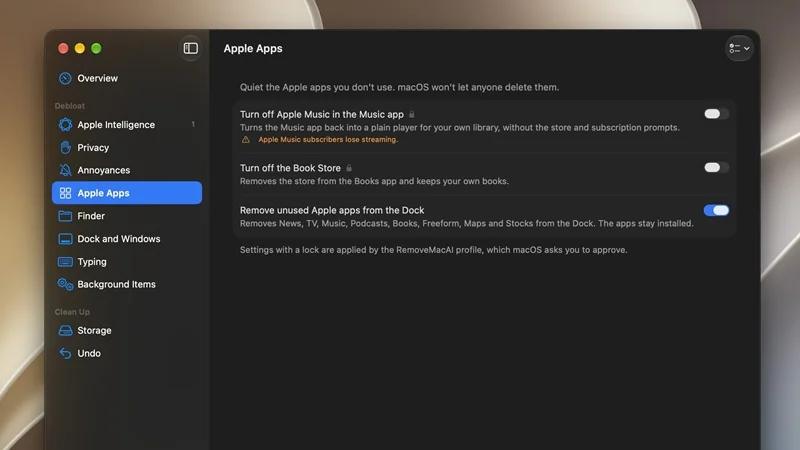Open the list view options dropdown

pyautogui.click(x=739, y=48)
